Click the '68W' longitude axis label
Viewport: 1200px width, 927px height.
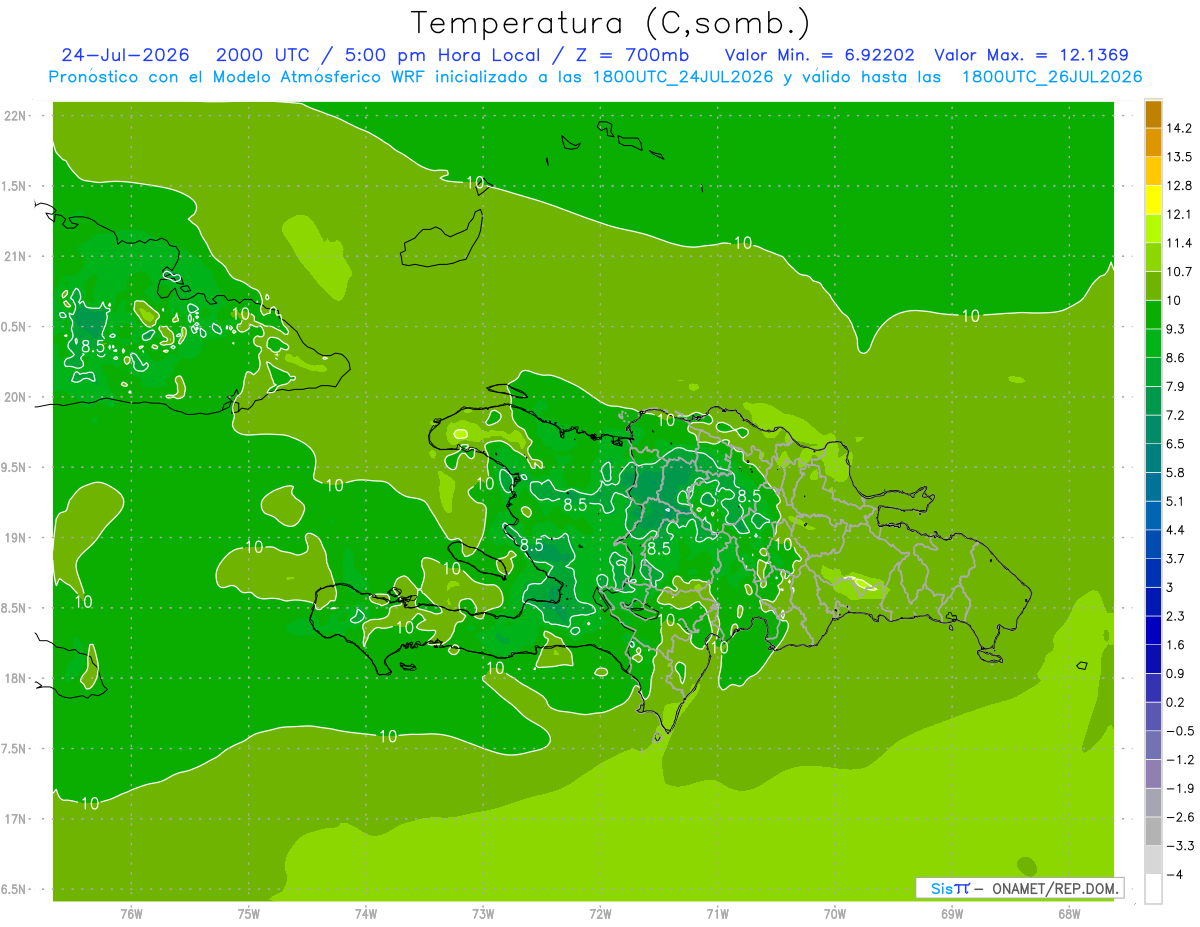1068,913
